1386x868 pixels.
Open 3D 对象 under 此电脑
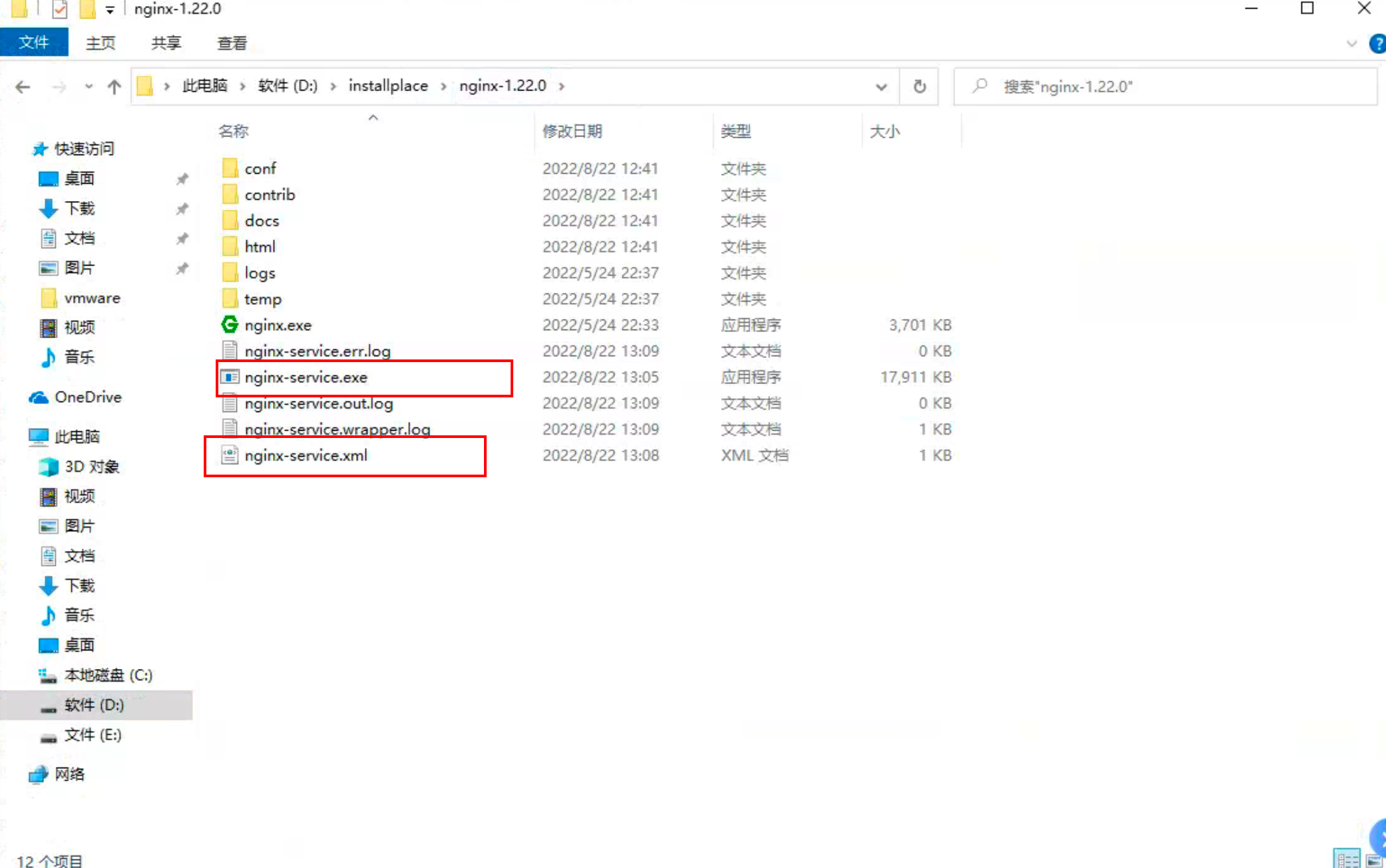(x=92, y=467)
